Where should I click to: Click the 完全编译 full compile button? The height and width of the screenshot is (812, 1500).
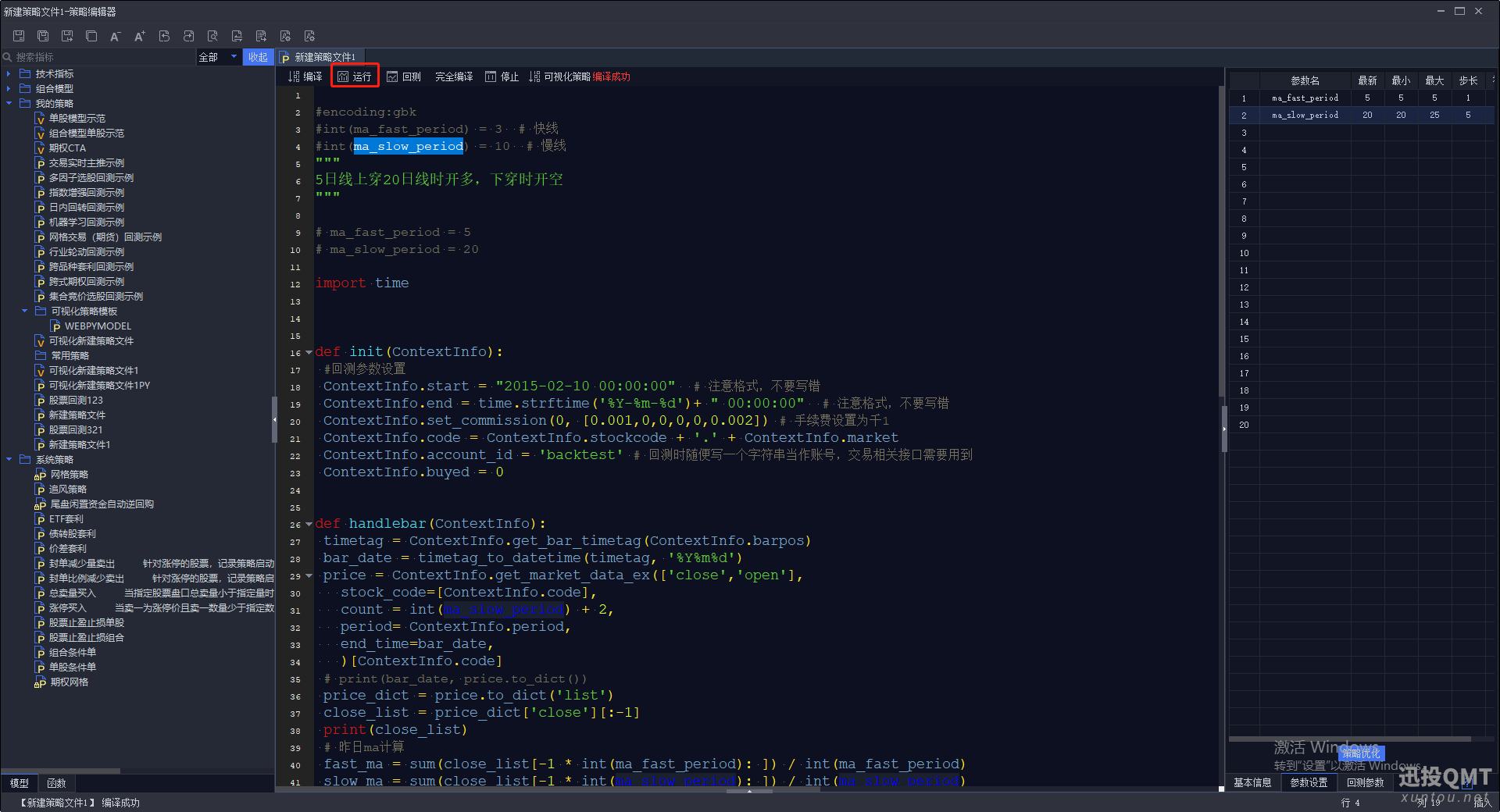pos(454,77)
